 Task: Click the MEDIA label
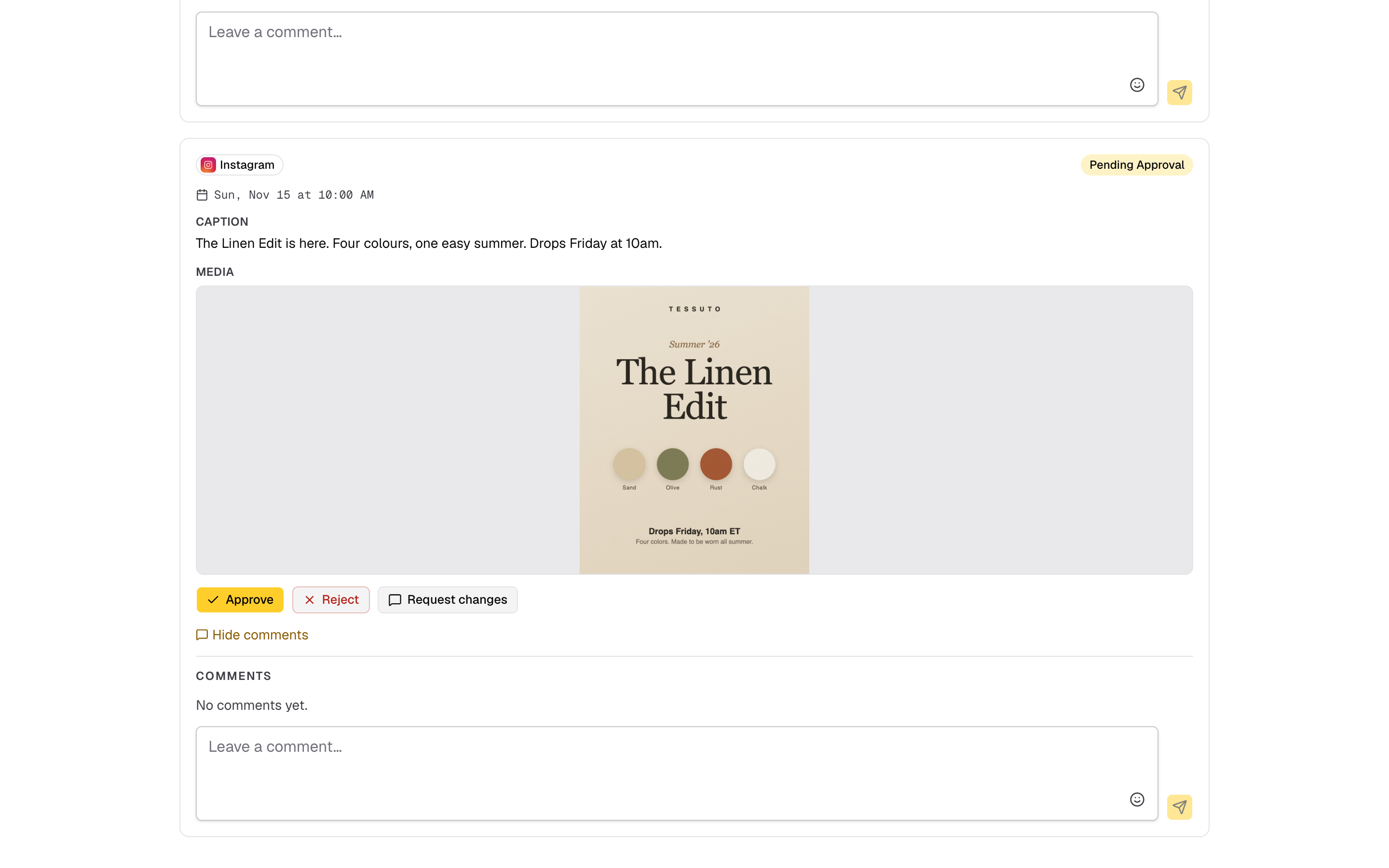215,271
